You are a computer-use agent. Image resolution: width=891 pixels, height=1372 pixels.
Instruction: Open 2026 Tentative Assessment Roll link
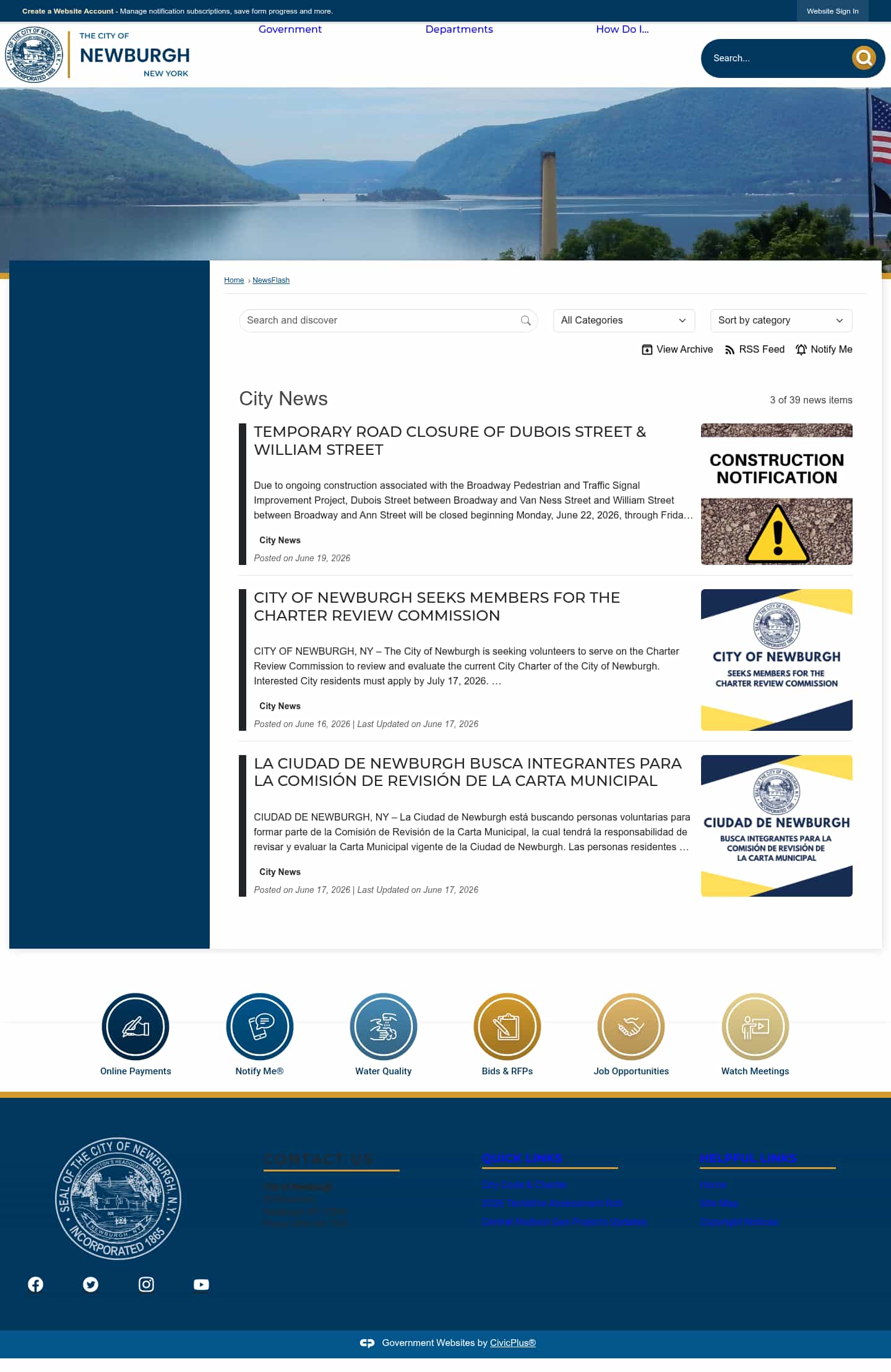point(552,1203)
